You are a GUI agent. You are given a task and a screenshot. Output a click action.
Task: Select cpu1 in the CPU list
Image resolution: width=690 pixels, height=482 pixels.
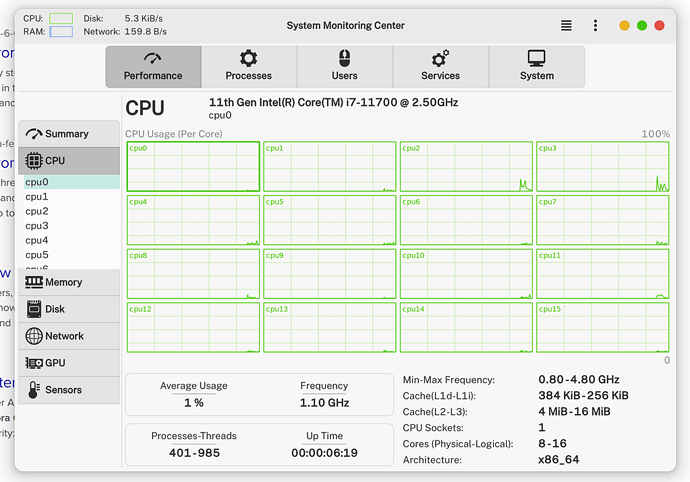37,197
